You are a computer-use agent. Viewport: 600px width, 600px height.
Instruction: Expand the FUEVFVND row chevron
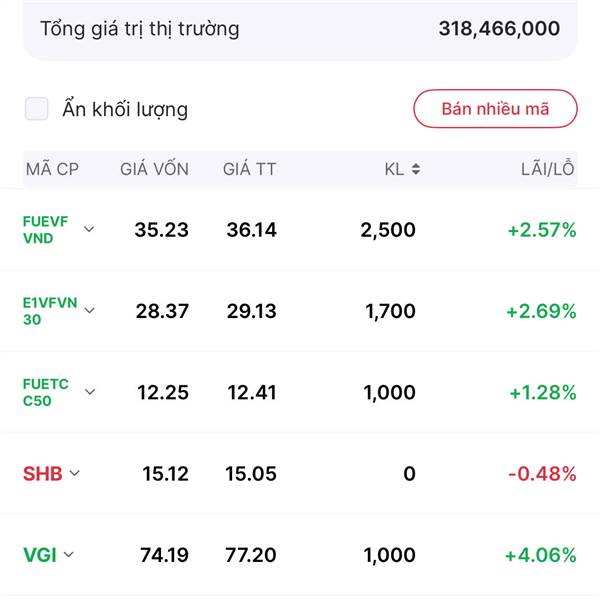(89, 229)
